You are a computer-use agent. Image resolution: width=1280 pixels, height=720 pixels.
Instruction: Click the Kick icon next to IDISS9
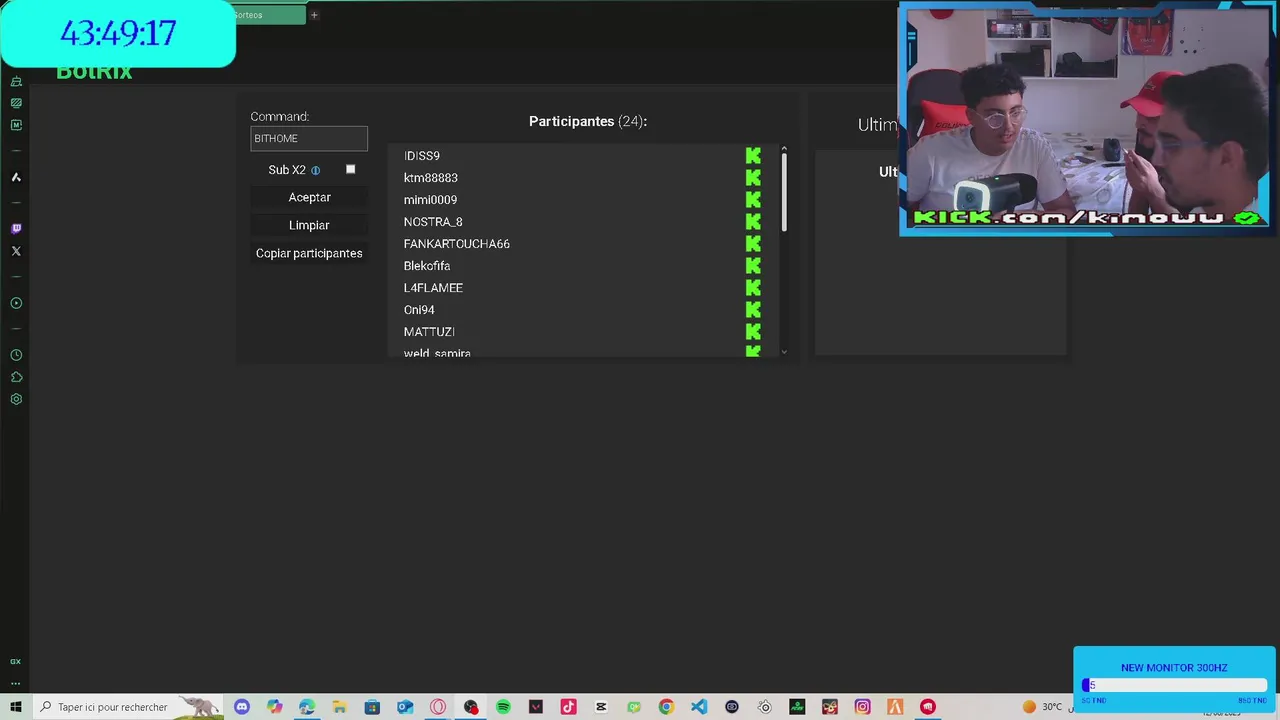pyautogui.click(x=753, y=156)
